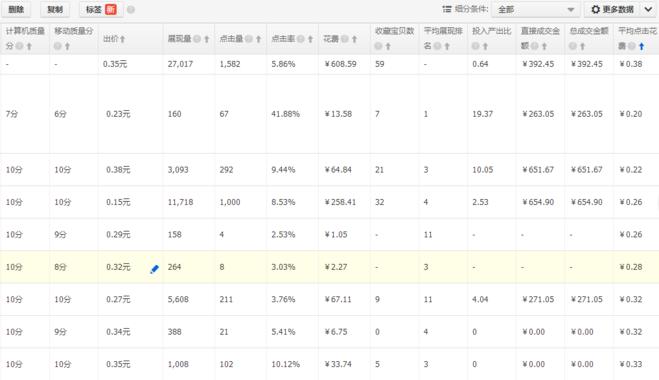This screenshot has height=380, width=659.
Task: Sort by 平均展现排名 arrow icon
Action: click(x=447, y=46)
